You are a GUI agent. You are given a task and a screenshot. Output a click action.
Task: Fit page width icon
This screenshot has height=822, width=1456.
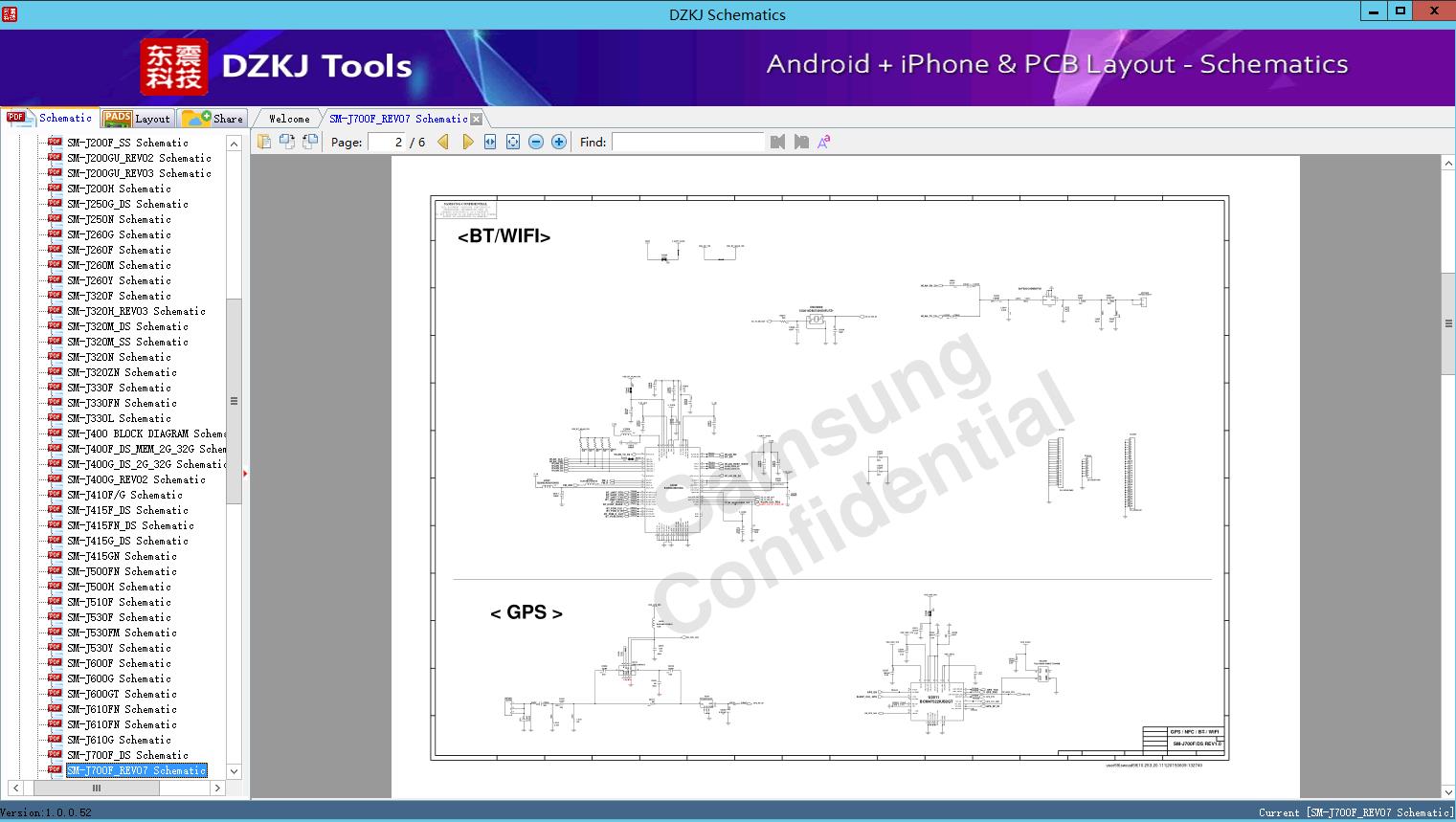tap(490, 142)
